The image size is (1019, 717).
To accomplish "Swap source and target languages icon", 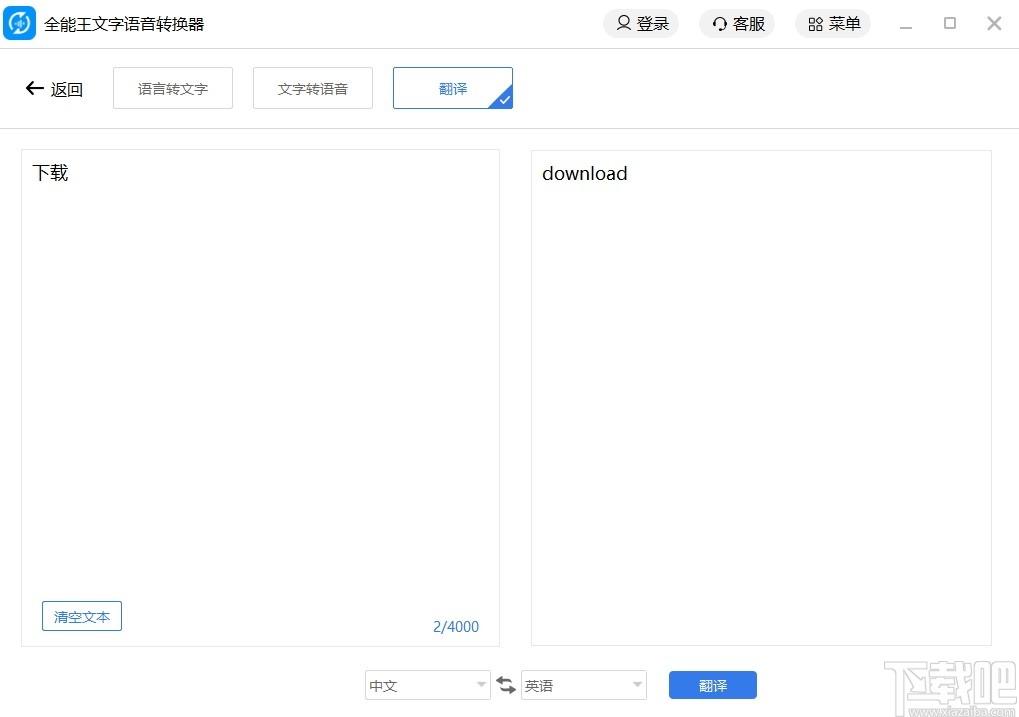I will [x=506, y=684].
